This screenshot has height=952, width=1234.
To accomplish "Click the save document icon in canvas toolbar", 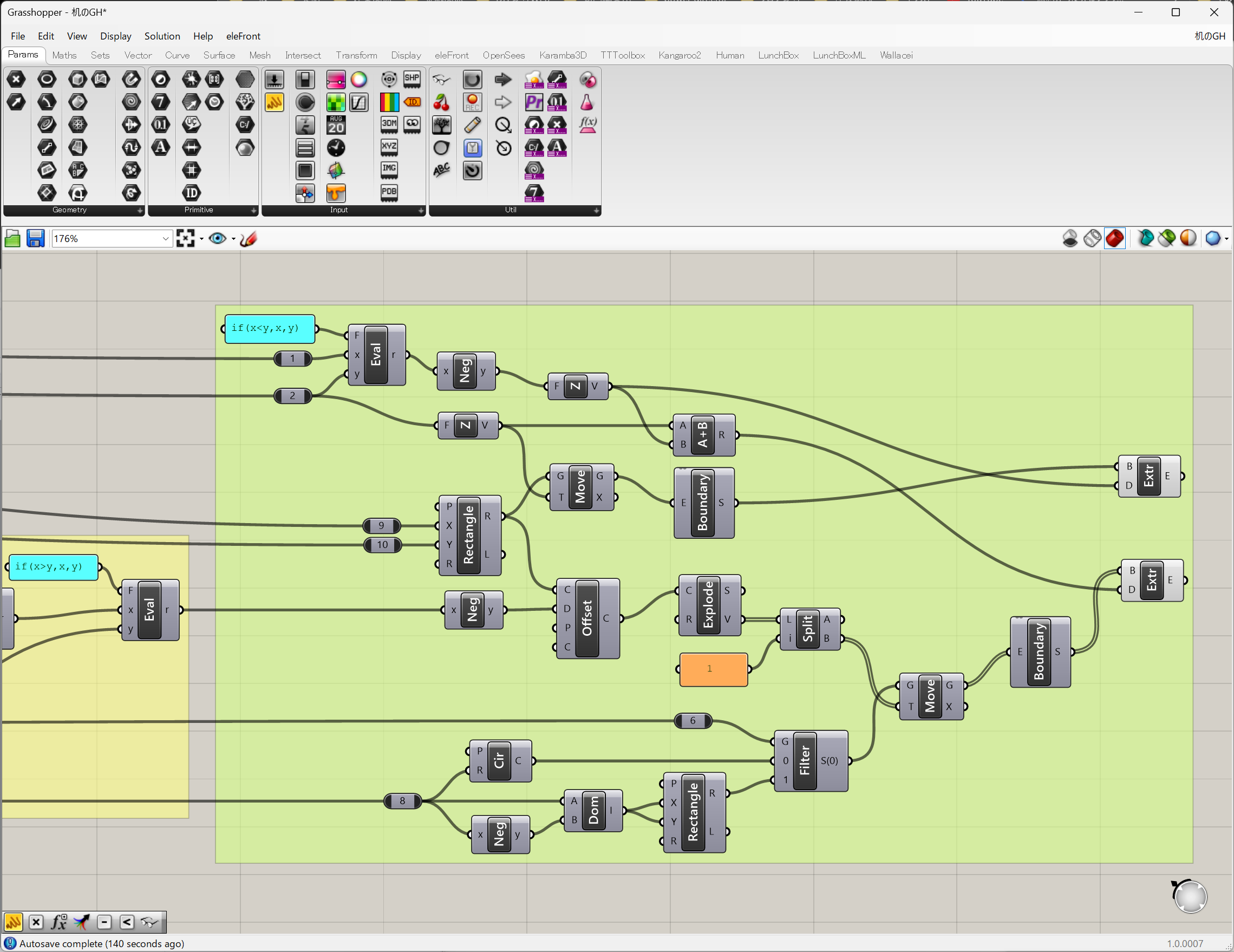I will click(36, 238).
